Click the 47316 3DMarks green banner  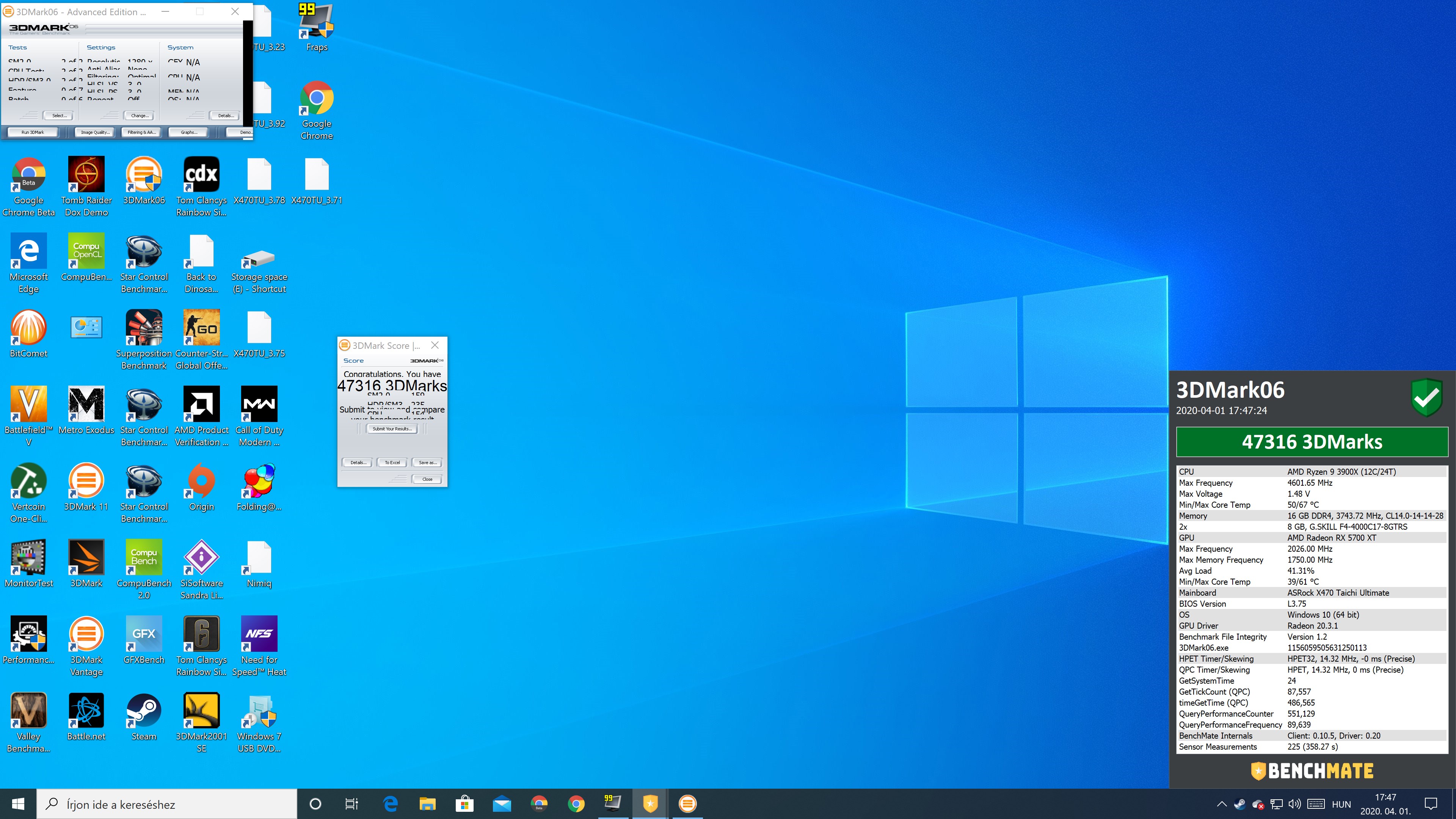click(1312, 442)
